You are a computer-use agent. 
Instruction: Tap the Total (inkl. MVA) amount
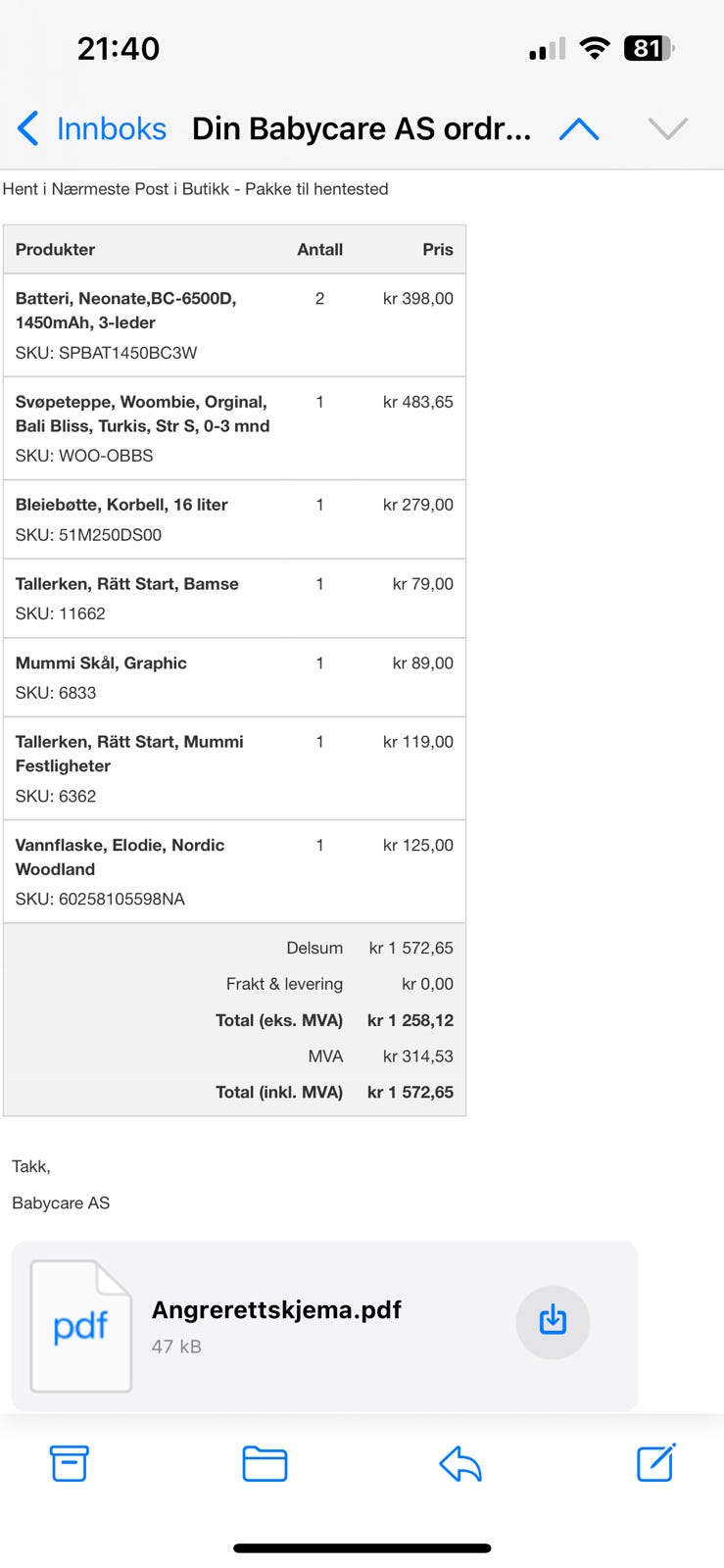pyautogui.click(x=410, y=1092)
